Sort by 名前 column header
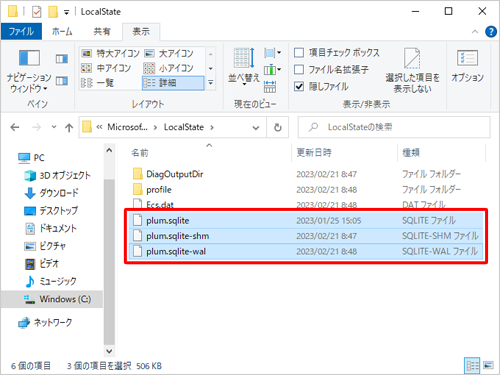Image resolution: width=500 pixels, height=375 pixels. (x=139, y=153)
